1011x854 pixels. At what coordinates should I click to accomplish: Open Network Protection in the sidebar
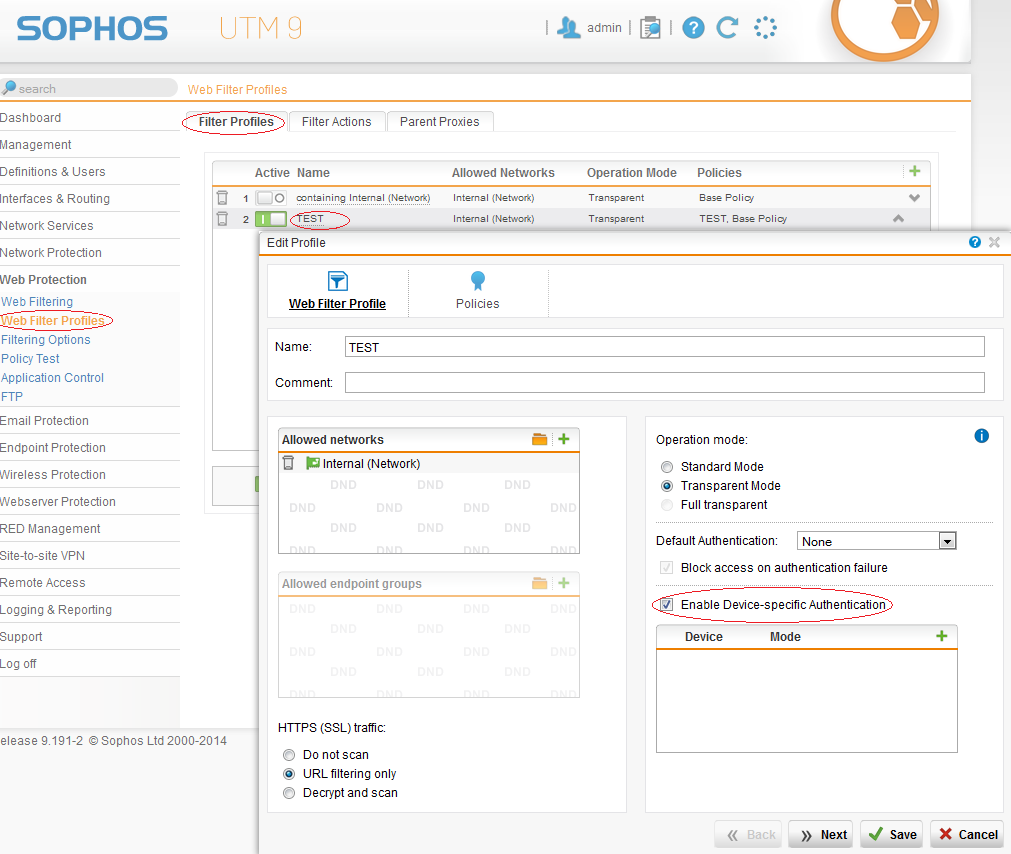click(x=51, y=252)
